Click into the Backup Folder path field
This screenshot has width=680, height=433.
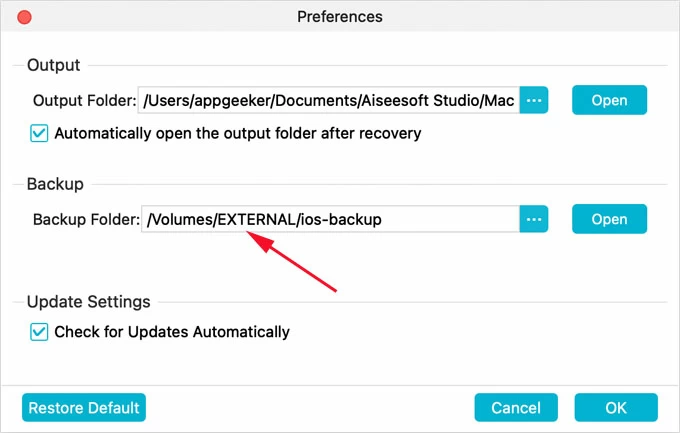coord(330,219)
